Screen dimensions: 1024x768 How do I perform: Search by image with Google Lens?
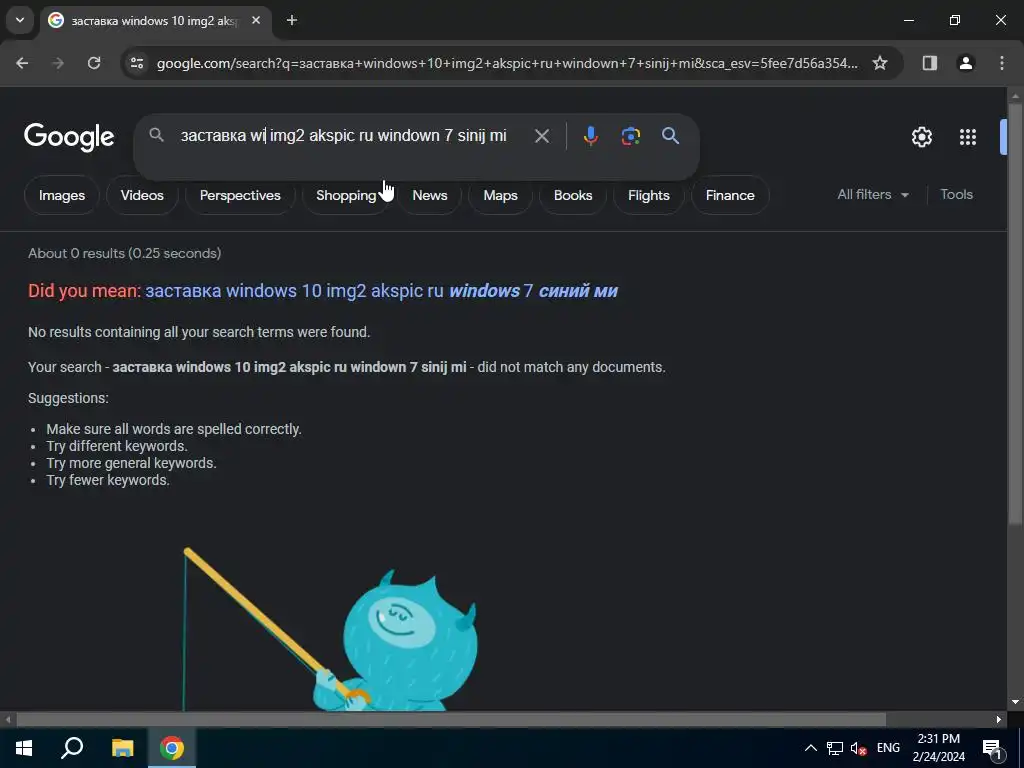tap(630, 136)
